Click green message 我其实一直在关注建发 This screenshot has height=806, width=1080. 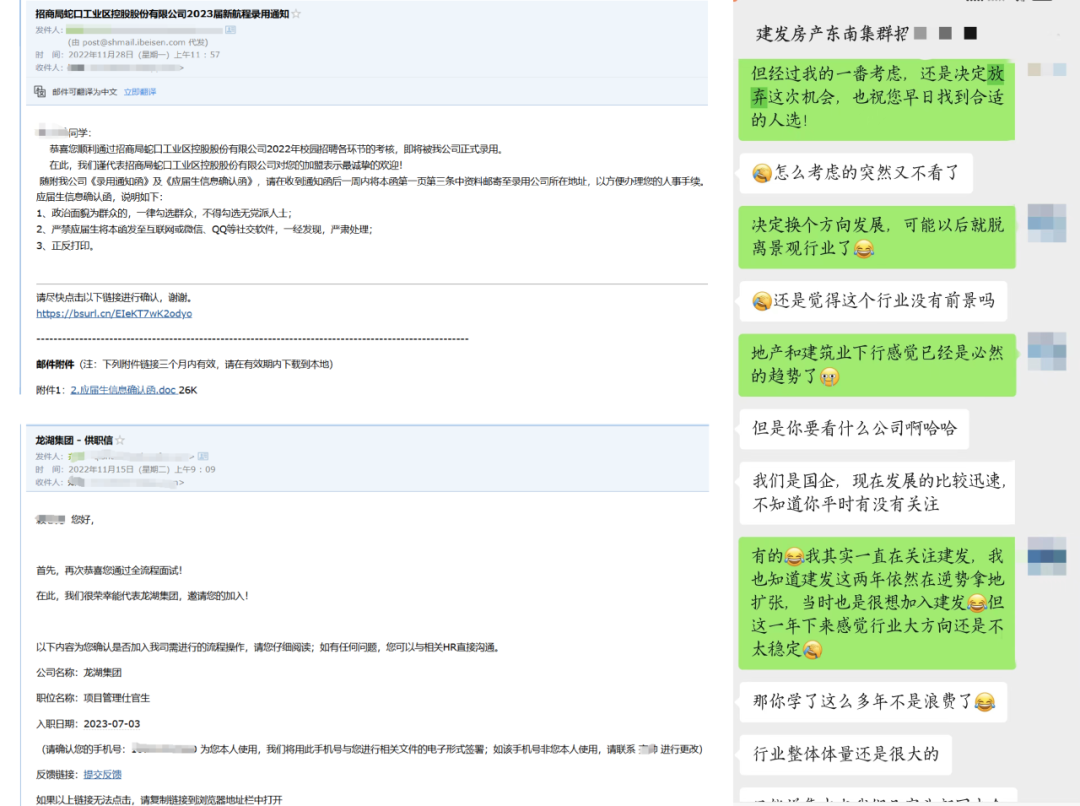877,603
